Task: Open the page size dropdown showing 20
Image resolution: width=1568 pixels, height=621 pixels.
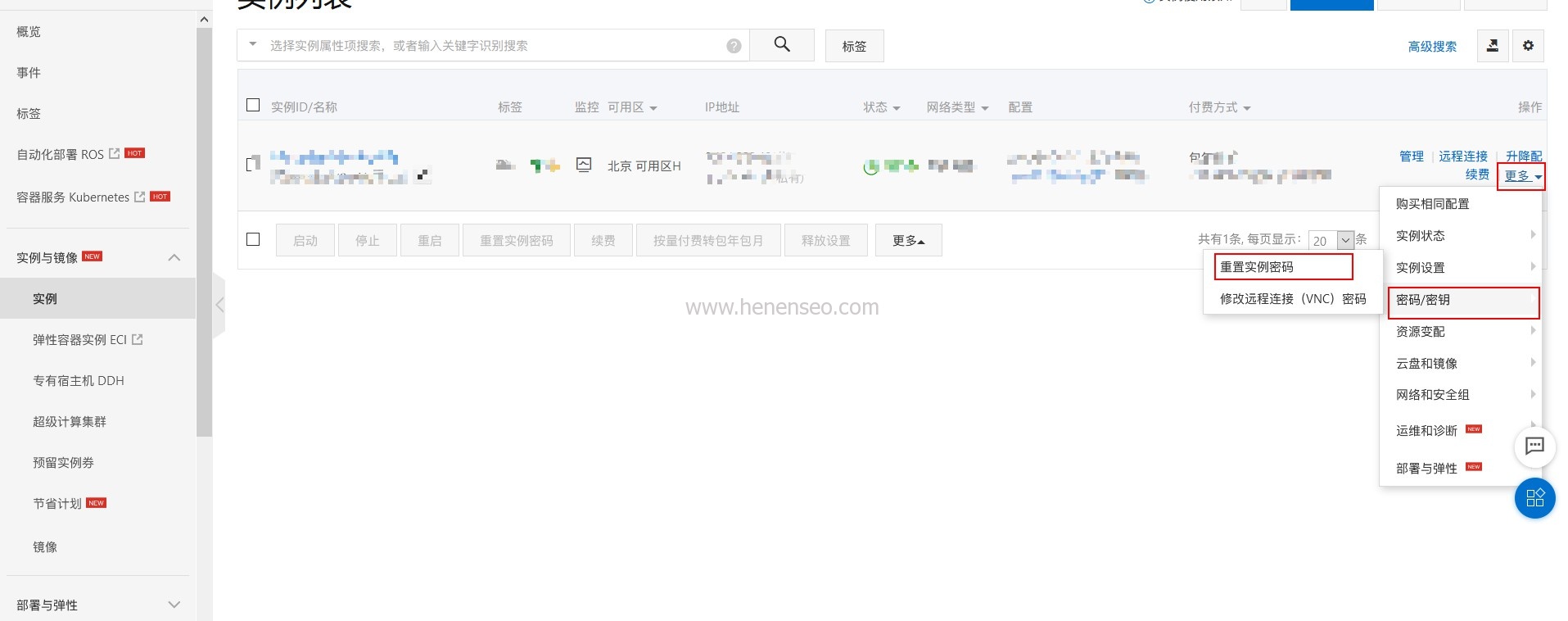Action: (1345, 240)
